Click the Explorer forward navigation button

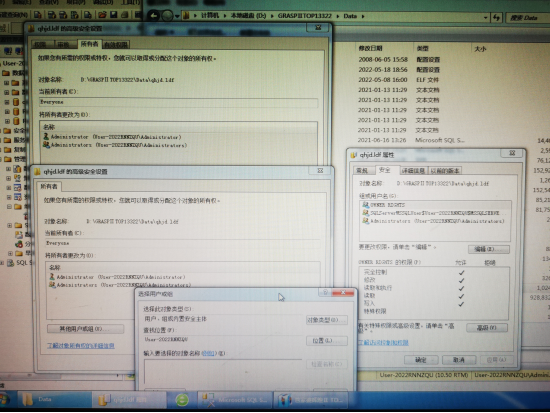pyautogui.click(x=167, y=15)
